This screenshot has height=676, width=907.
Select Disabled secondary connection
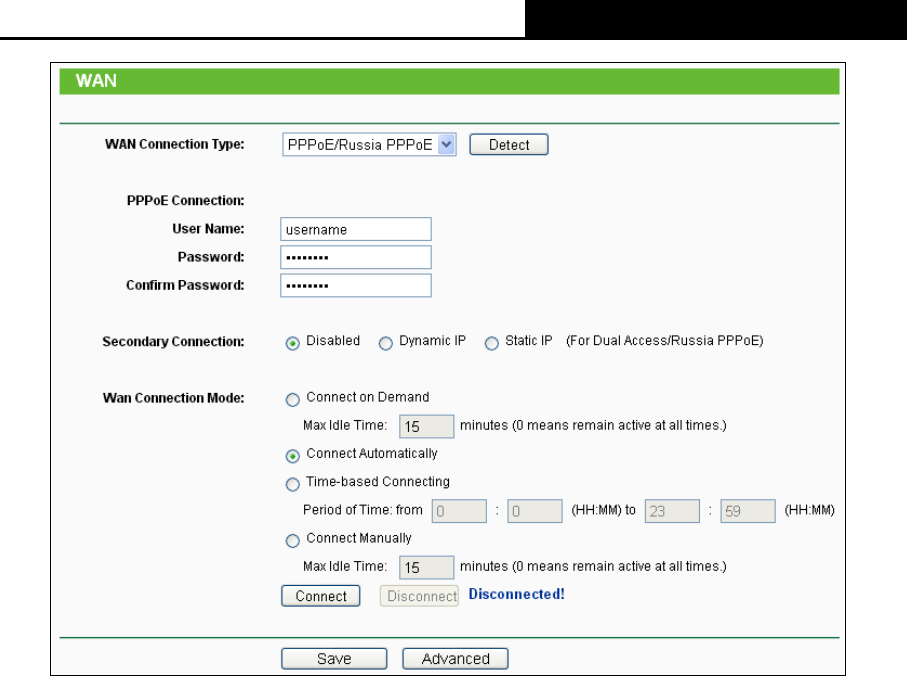(293, 343)
